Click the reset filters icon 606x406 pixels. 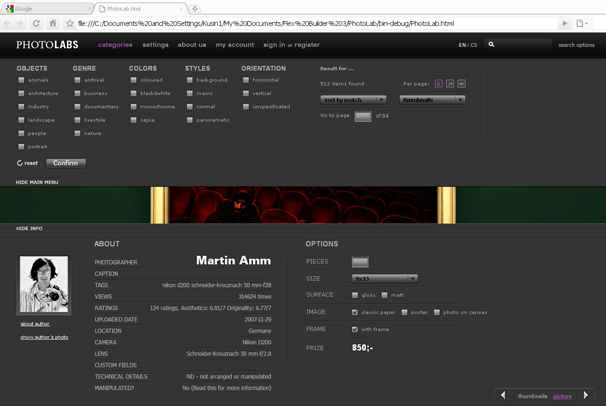pyautogui.click(x=19, y=163)
